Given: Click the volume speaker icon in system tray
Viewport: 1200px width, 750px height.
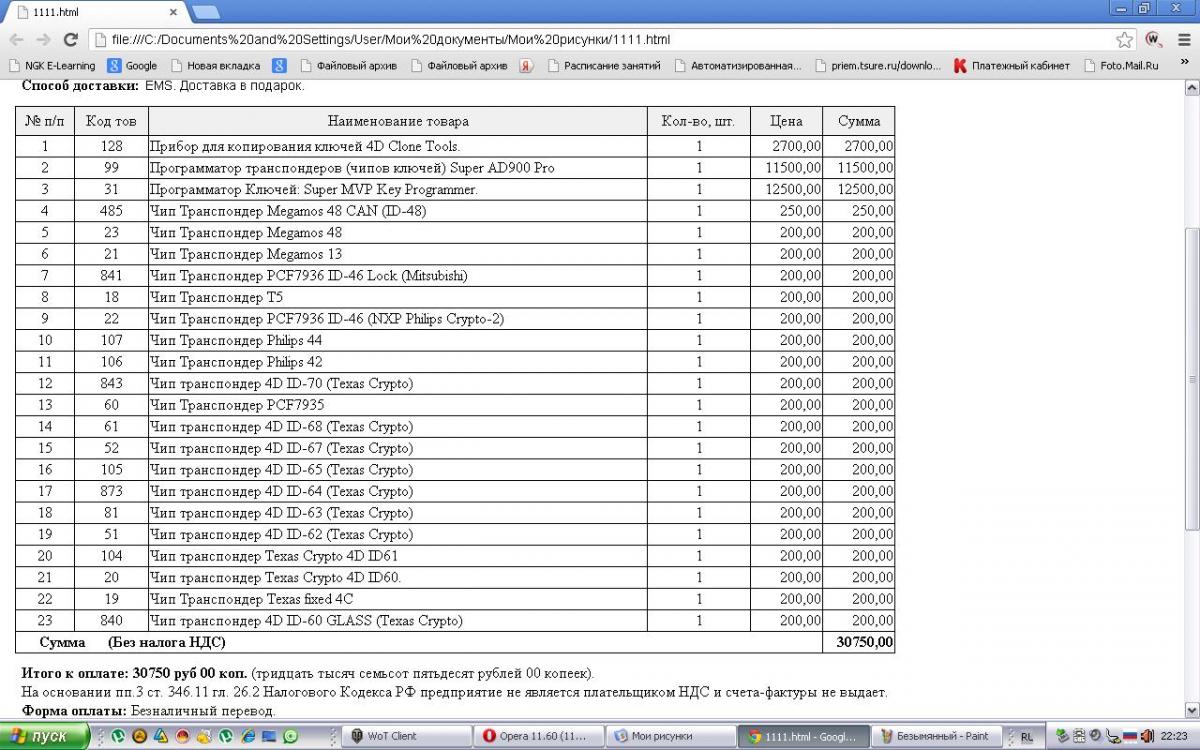Looking at the screenshot, I should [x=1146, y=736].
